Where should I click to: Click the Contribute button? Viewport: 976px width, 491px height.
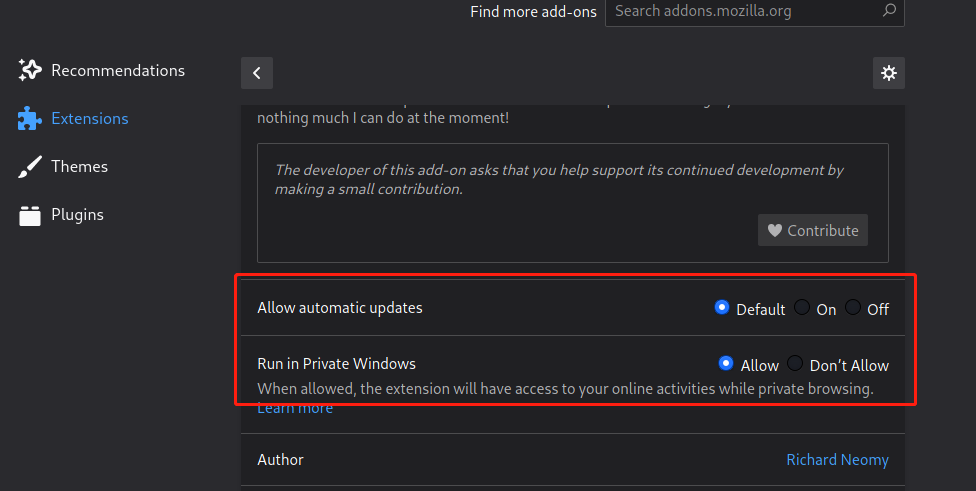pyautogui.click(x=813, y=230)
